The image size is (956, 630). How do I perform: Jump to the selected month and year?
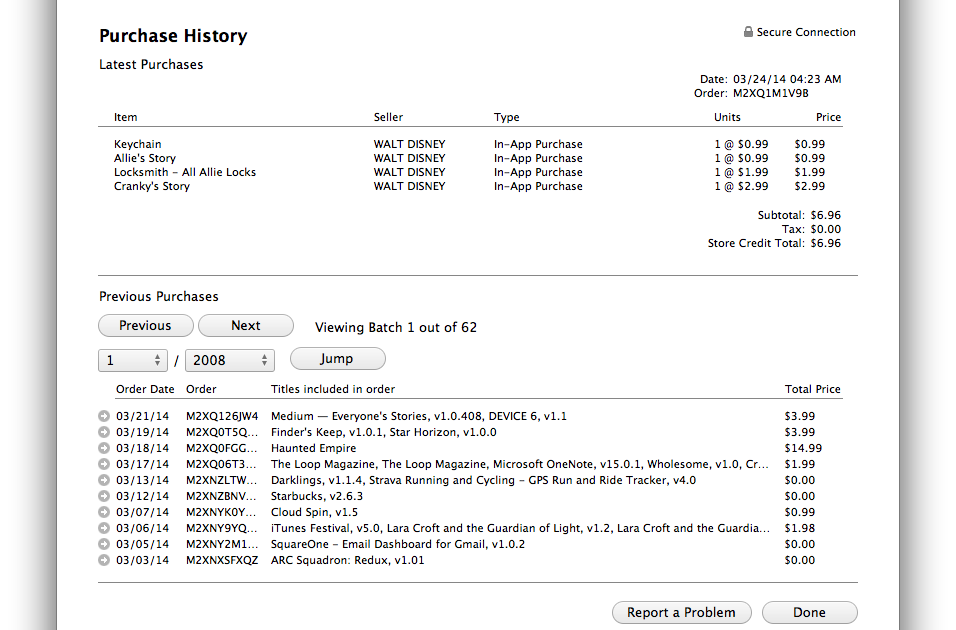pyautogui.click(x=338, y=359)
